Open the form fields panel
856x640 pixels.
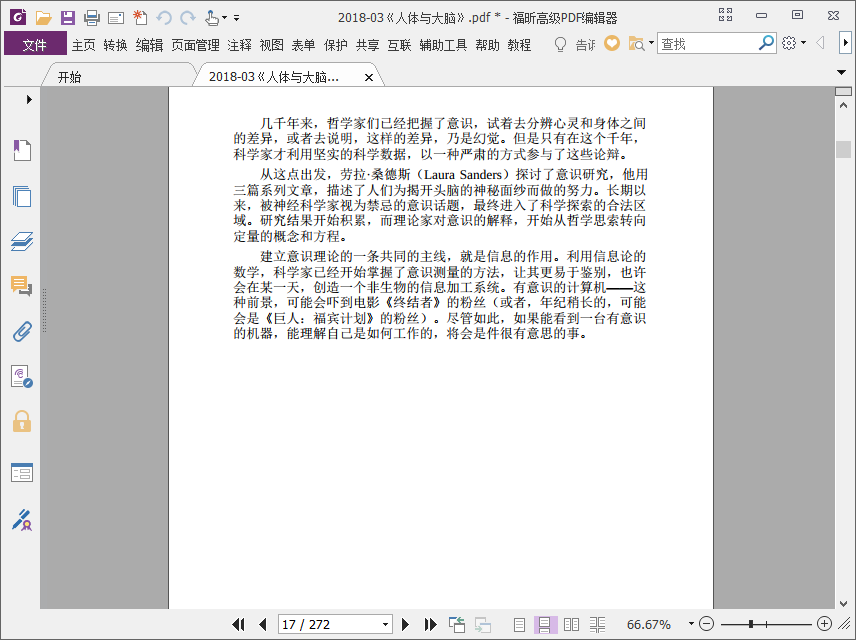22,472
